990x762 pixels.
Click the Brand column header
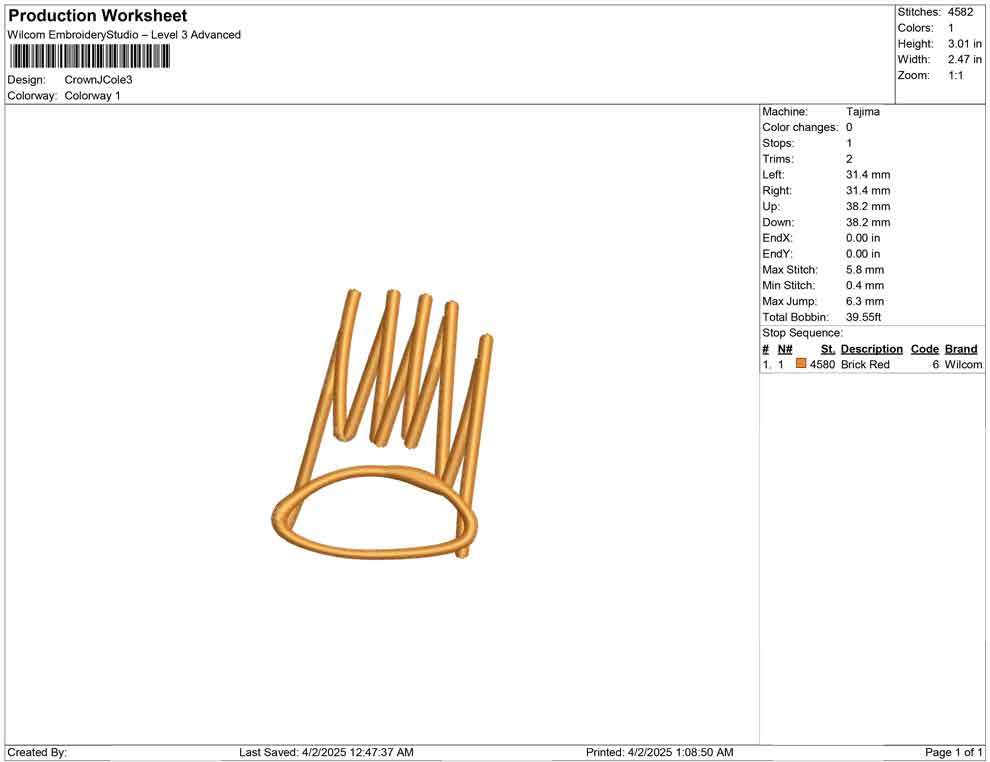tap(960, 349)
